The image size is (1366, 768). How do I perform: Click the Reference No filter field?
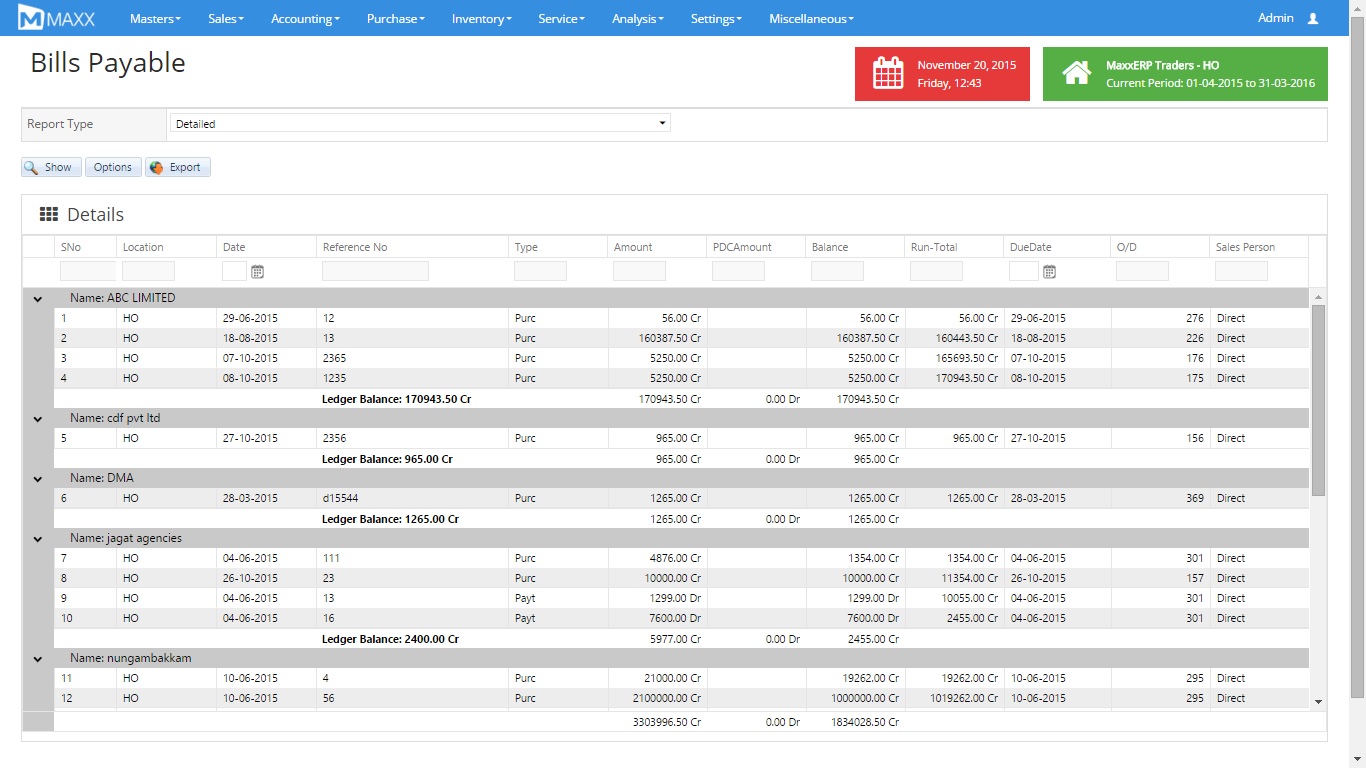coord(375,271)
